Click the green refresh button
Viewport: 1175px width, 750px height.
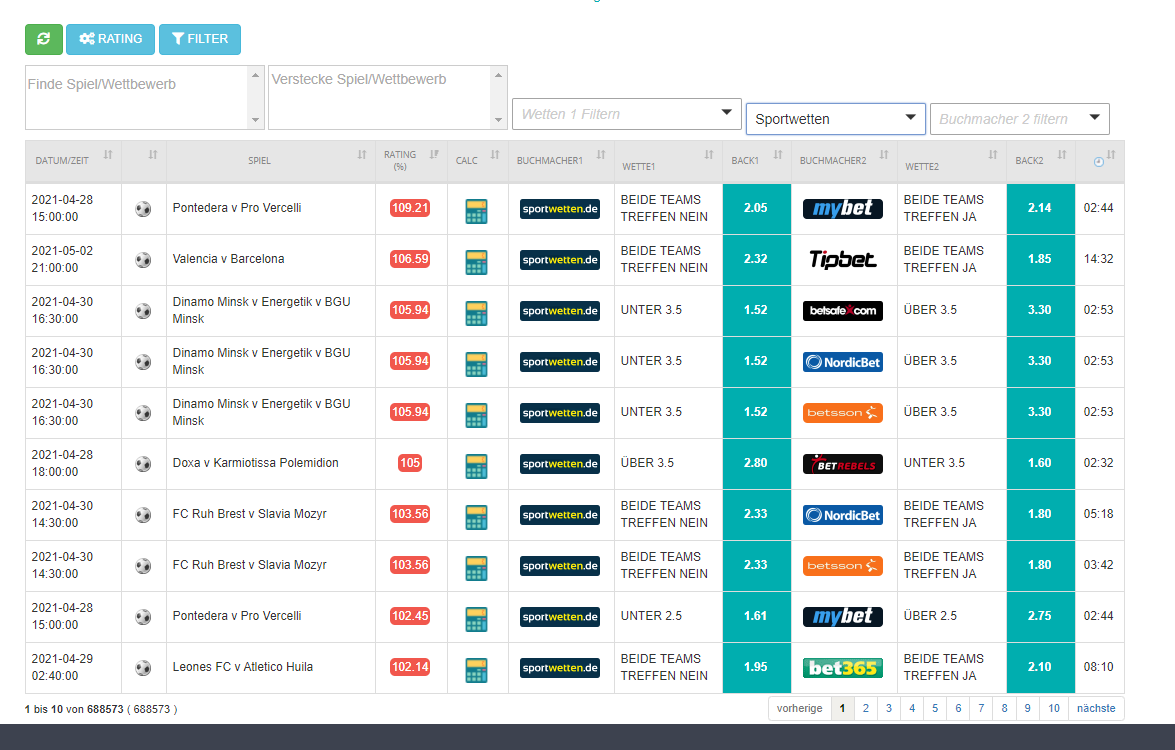tap(43, 39)
